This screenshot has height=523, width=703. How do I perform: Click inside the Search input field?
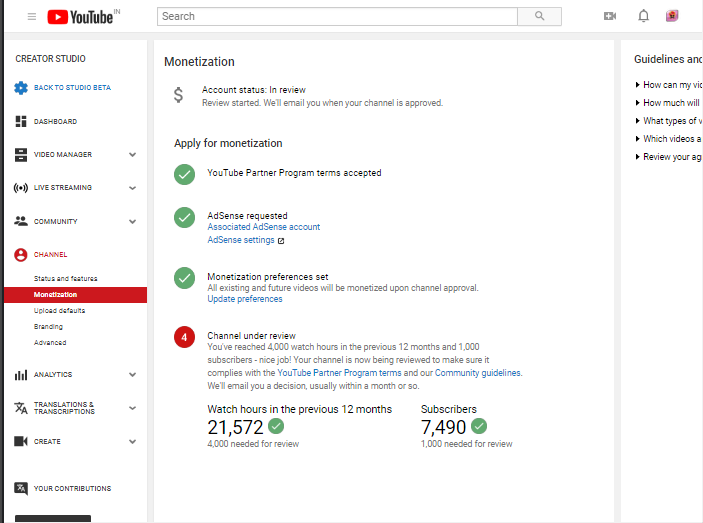(337, 17)
